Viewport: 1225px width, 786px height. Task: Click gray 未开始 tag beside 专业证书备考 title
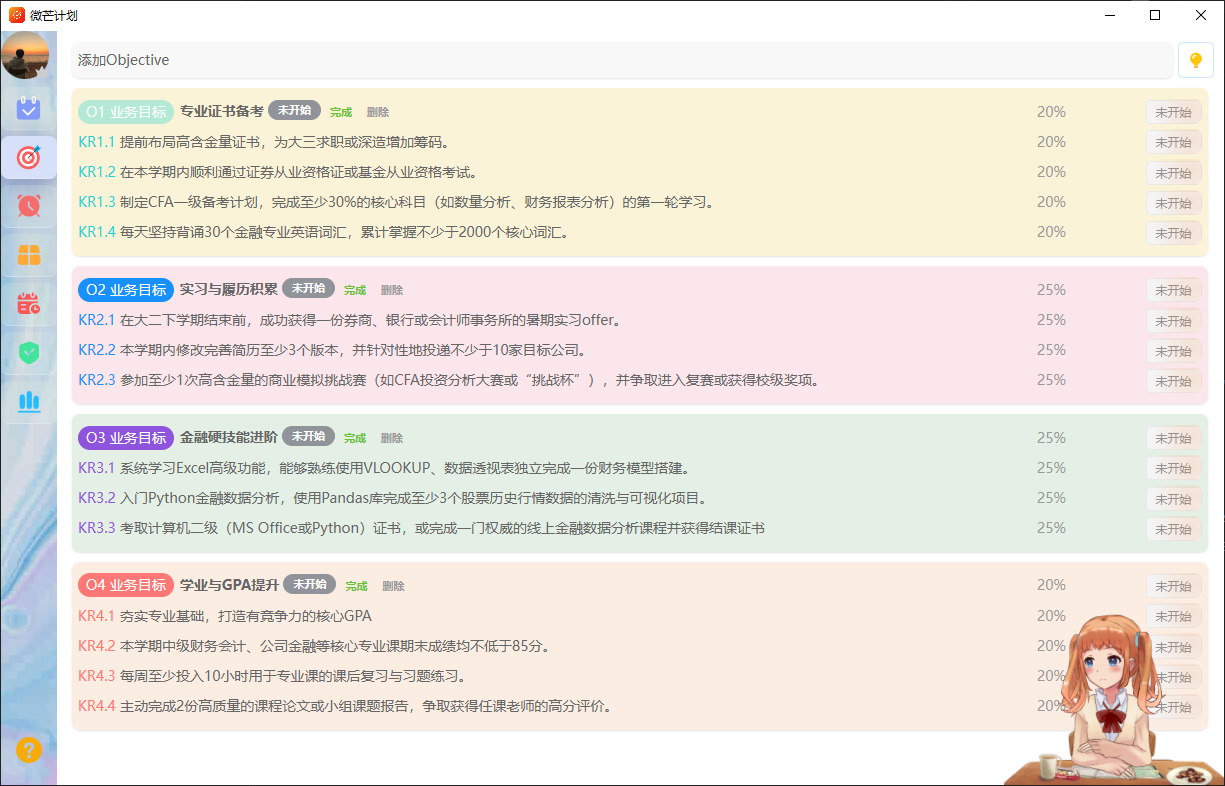click(x=294, y=110)
